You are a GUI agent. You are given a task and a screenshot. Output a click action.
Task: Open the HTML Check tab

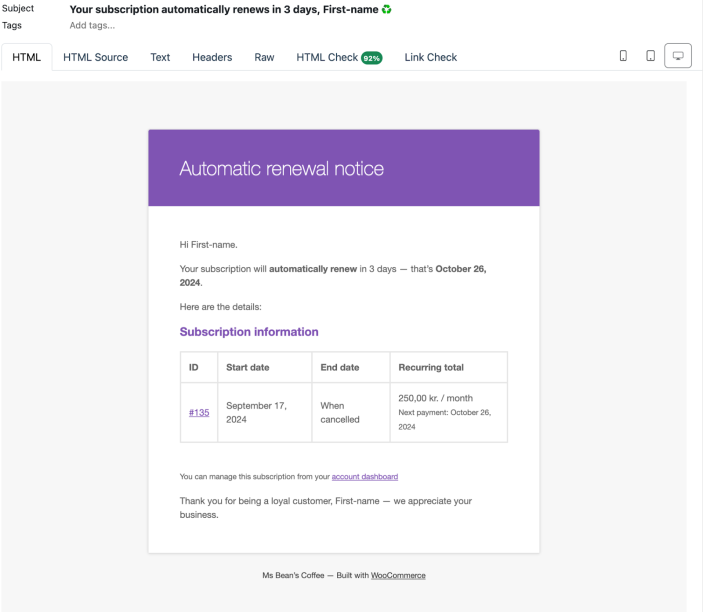(x=339, y=57)
